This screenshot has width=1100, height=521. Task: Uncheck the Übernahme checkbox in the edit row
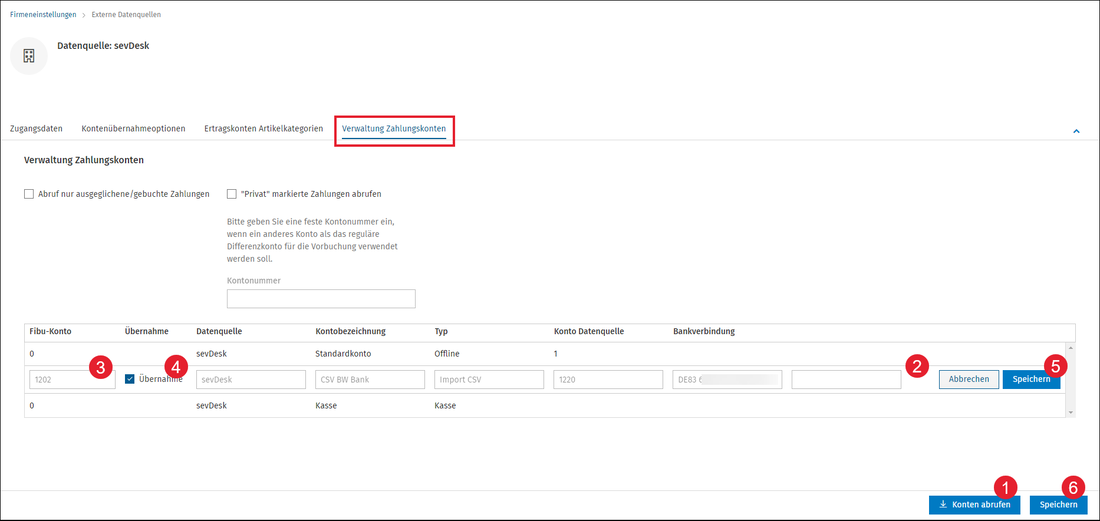pos(129,379)
